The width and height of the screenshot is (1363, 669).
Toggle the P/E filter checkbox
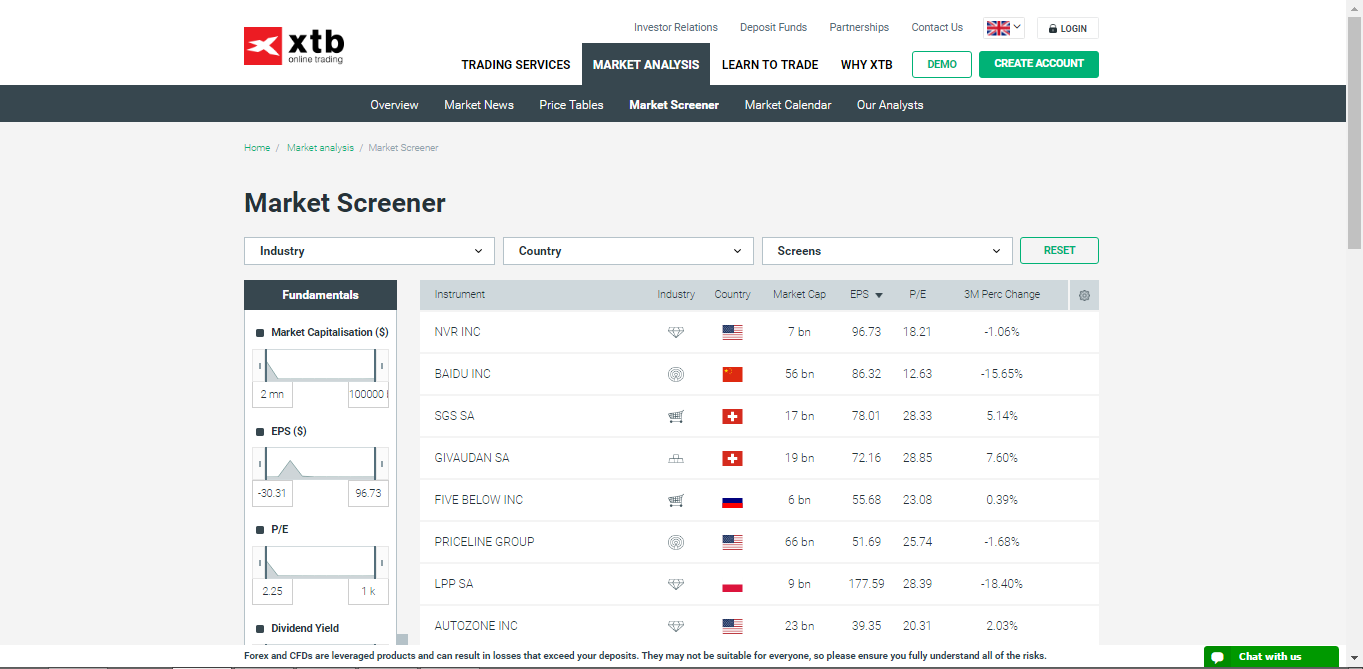pos(261,530)
